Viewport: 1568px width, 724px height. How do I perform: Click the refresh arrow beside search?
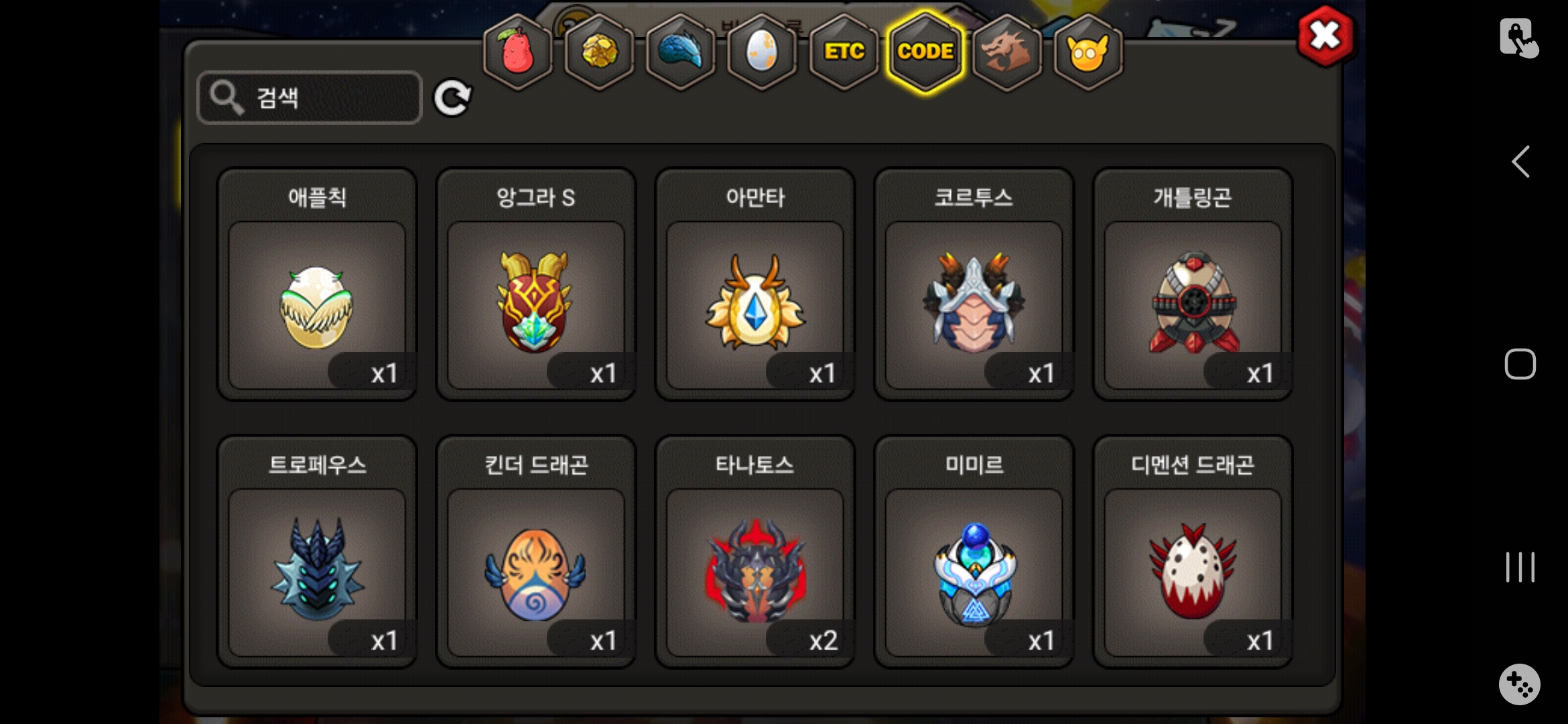(x=452, y=99)
